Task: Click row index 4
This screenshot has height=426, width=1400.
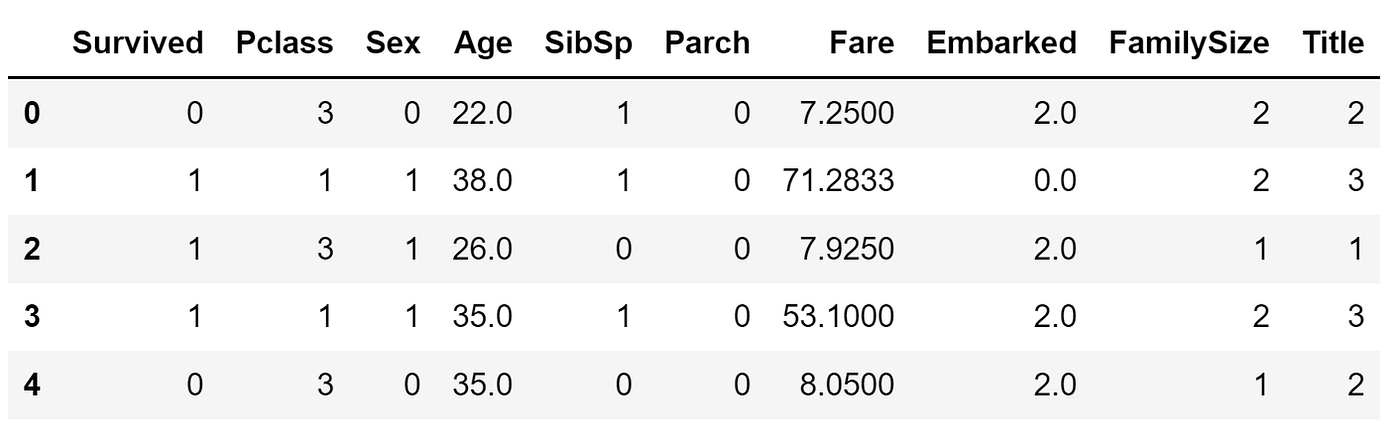Action: tap(32, 386)
